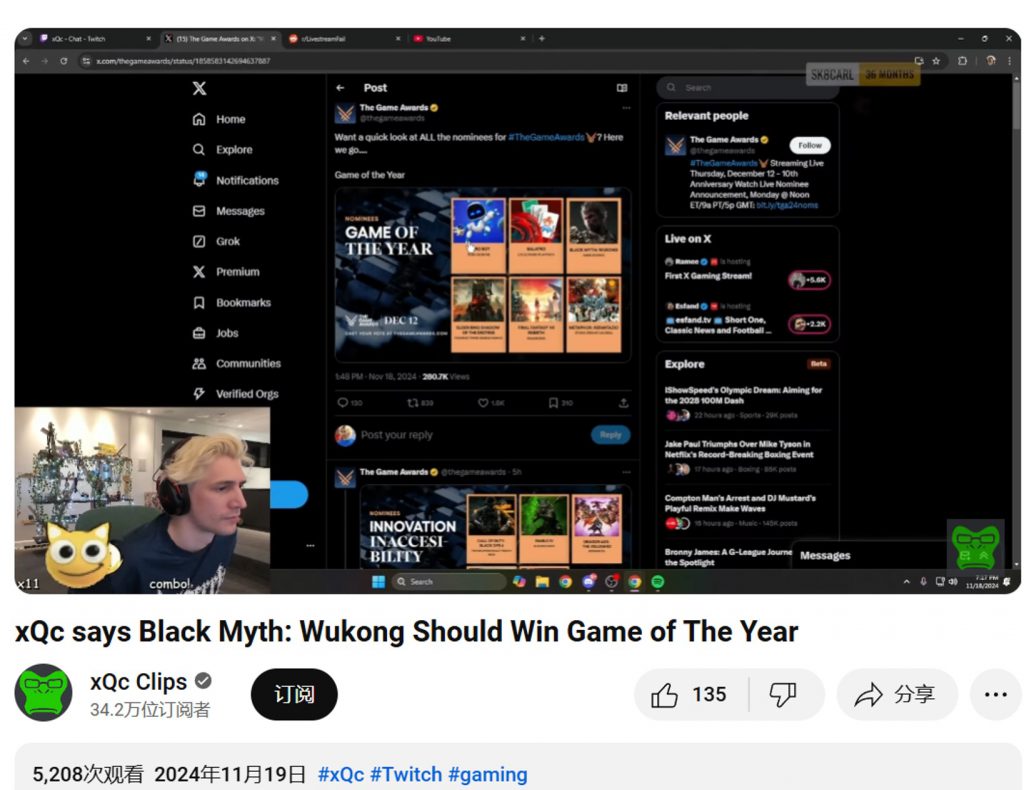Like the video with 135 likes
Screen dimensions: 1024x790
pyautogui.click(x=690, y=695)
